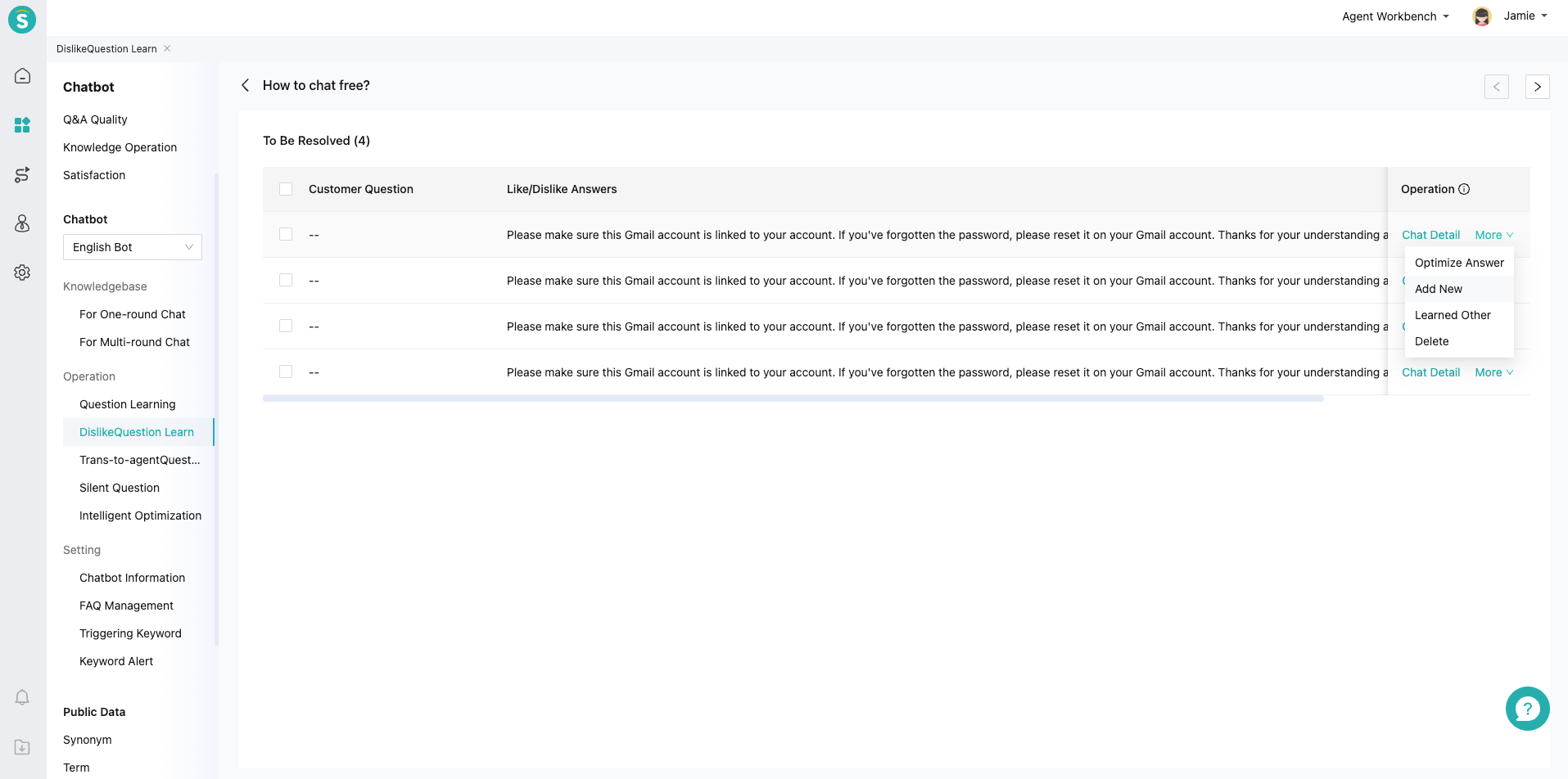Click the table horizontal scrollbar
Screen dimensions: 1568x779
[x=793, y=399]
